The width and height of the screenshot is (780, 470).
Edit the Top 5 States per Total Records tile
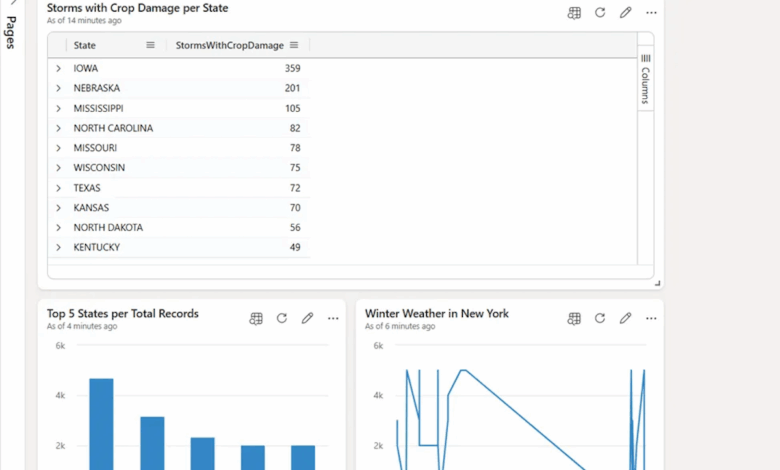coord(308,319)
